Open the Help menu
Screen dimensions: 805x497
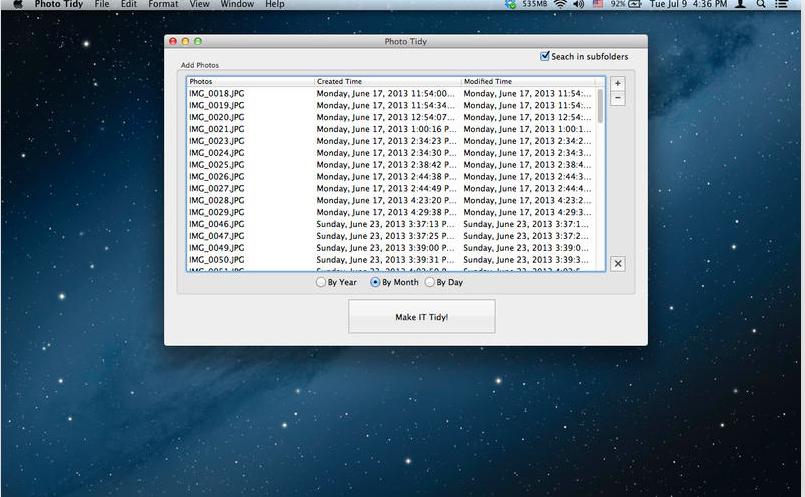[275, 4]
